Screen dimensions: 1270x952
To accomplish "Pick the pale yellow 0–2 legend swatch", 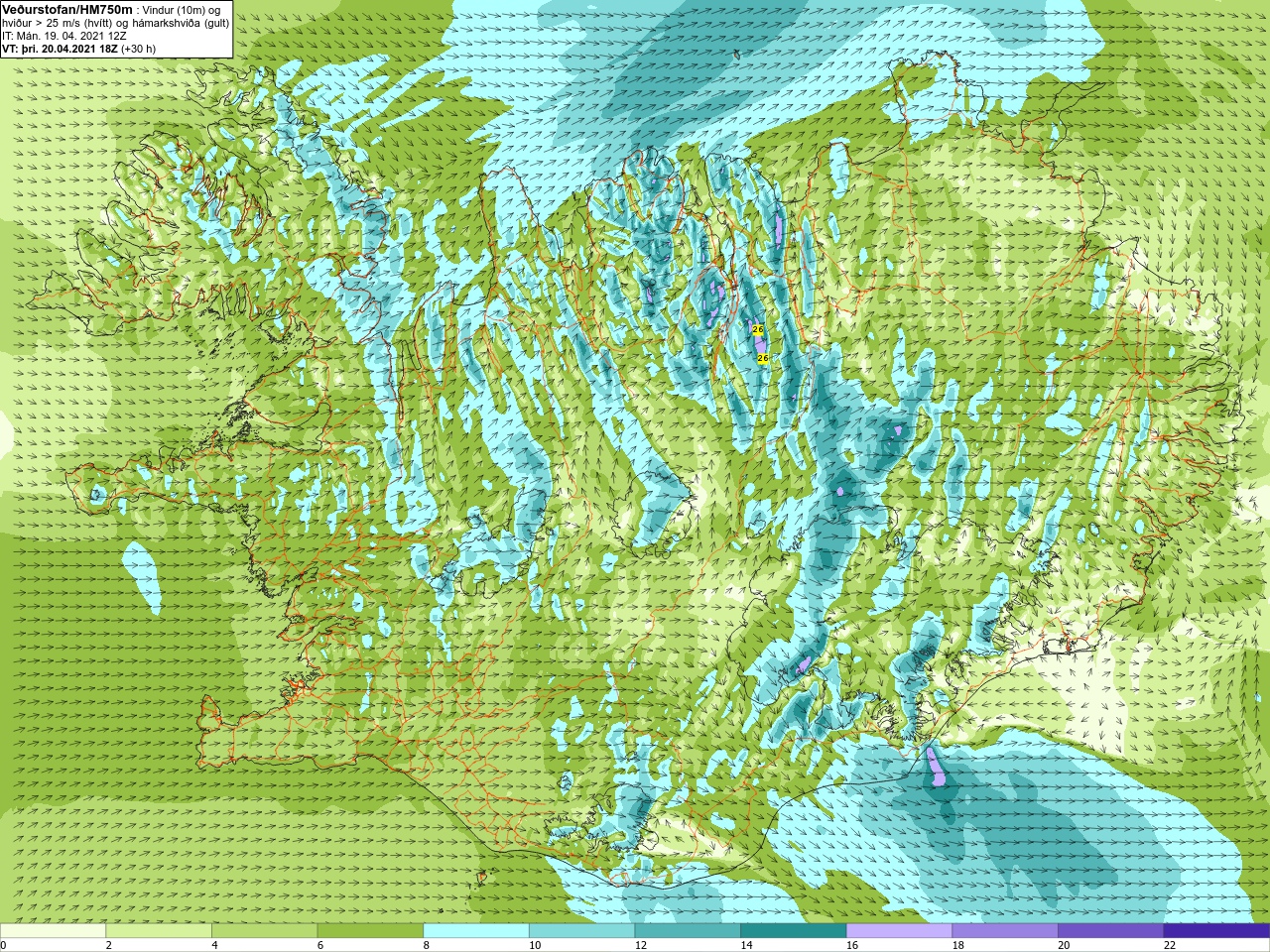I will pyautogui.click(x=53, y=930).
